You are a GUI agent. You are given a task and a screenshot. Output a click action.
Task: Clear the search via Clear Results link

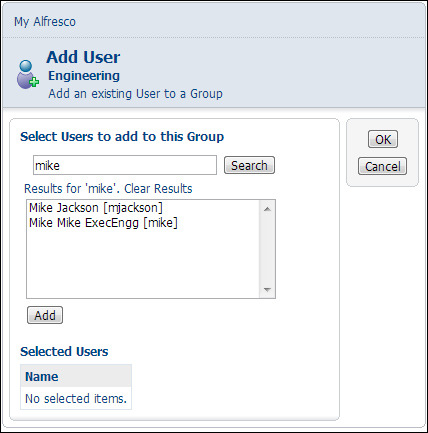tap(158, 189)
